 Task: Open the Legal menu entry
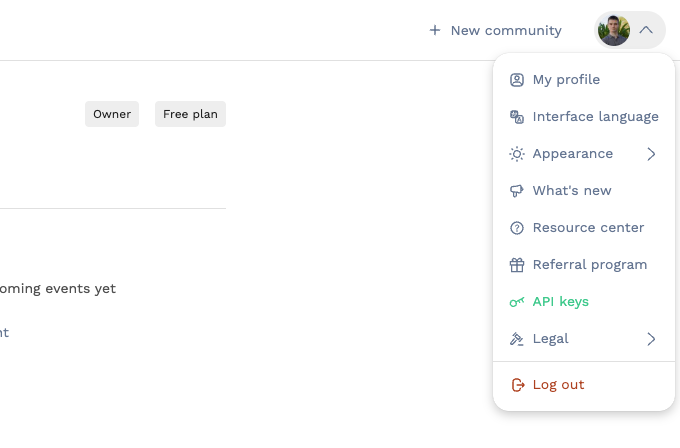point(584,339)
